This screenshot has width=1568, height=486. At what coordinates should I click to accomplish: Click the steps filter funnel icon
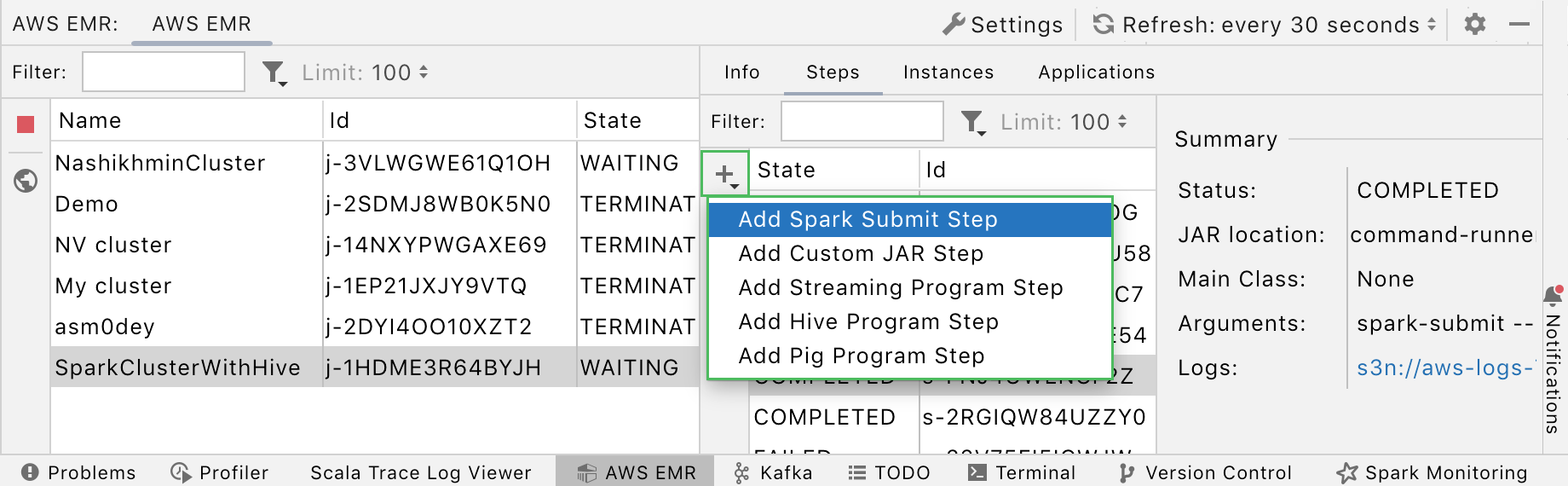[x=973, y=123]
